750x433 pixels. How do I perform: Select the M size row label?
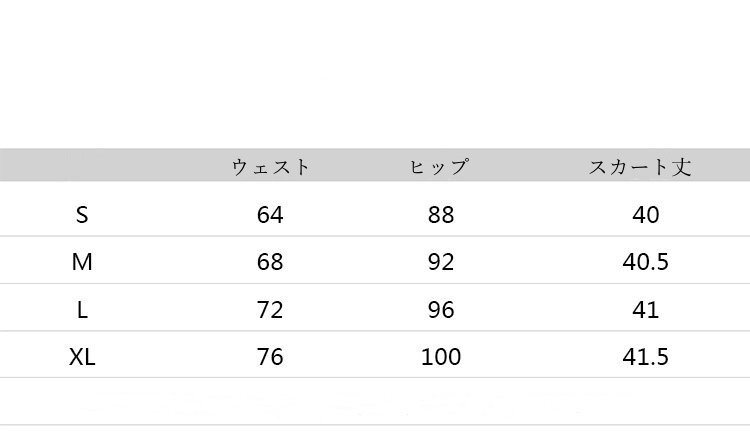(82, 262)
